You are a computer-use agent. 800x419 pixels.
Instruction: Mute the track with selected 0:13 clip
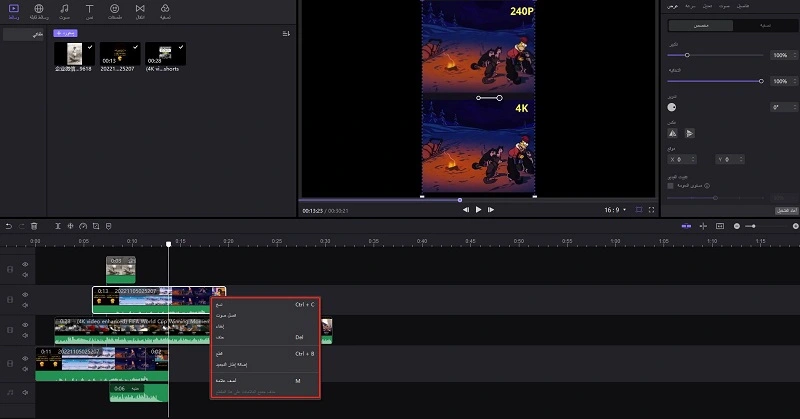(25, 305)
